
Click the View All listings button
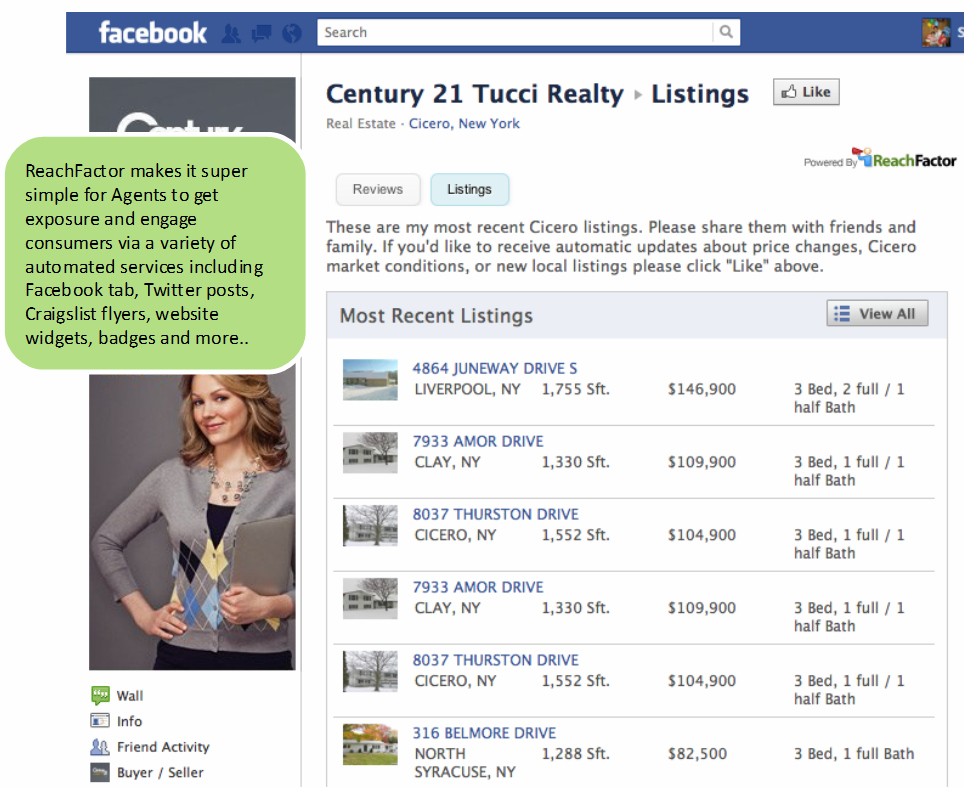click(877, 313)
